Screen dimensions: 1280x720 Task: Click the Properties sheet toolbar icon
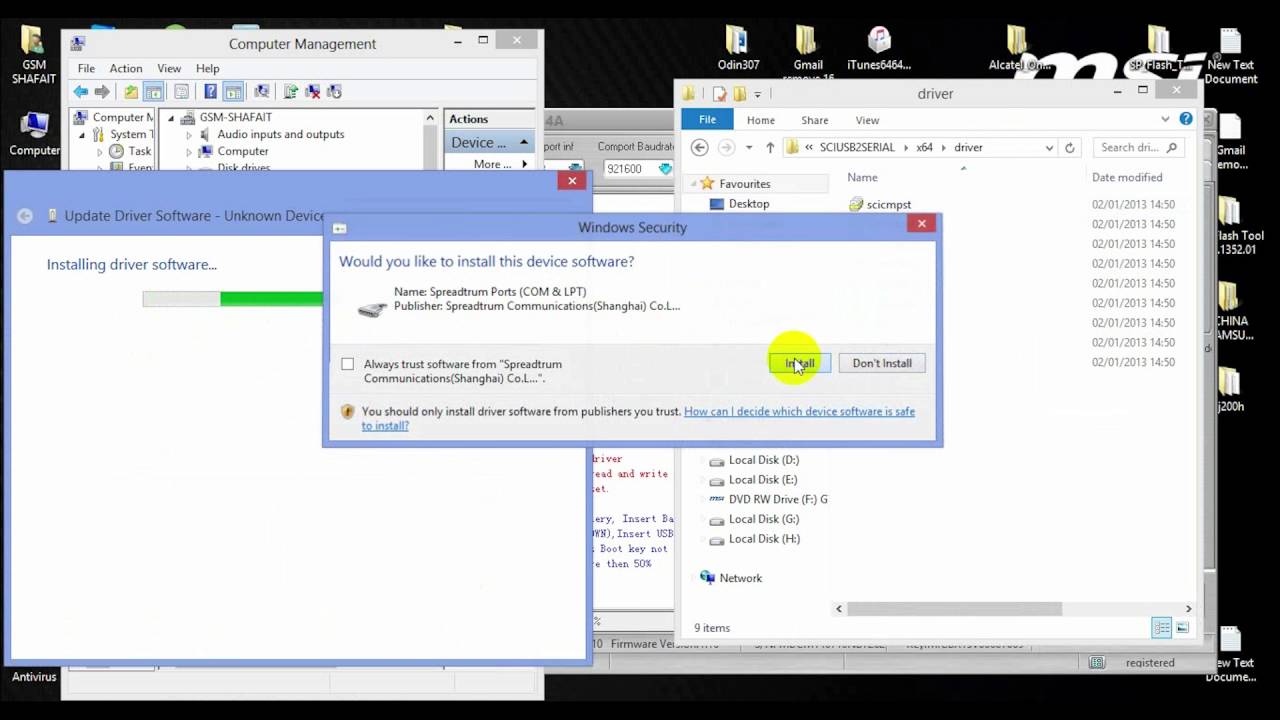181,91
